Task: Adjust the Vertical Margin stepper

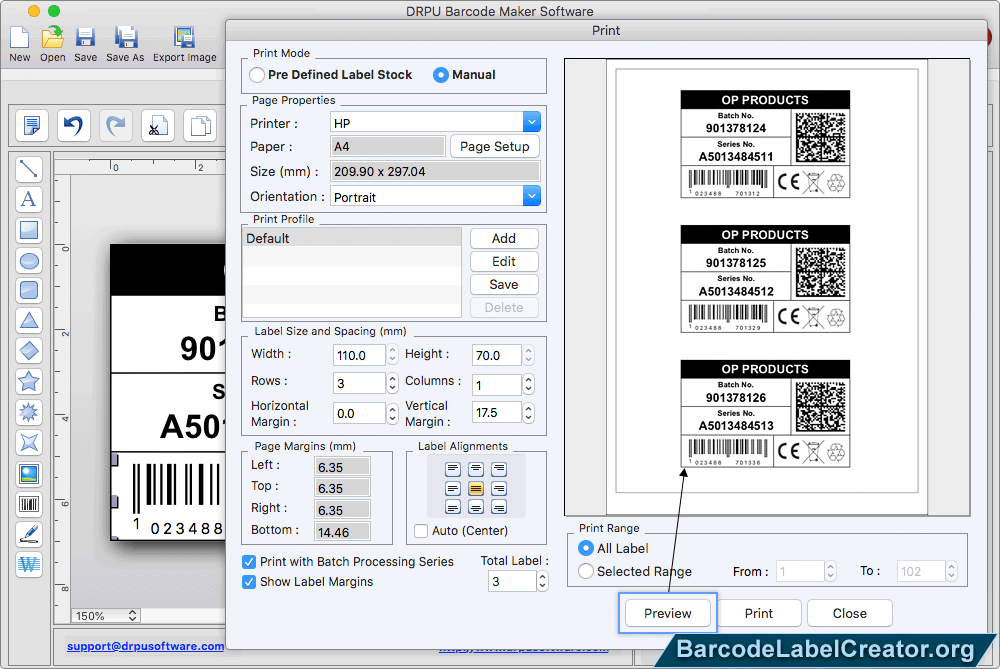Action: click(528, 413)
